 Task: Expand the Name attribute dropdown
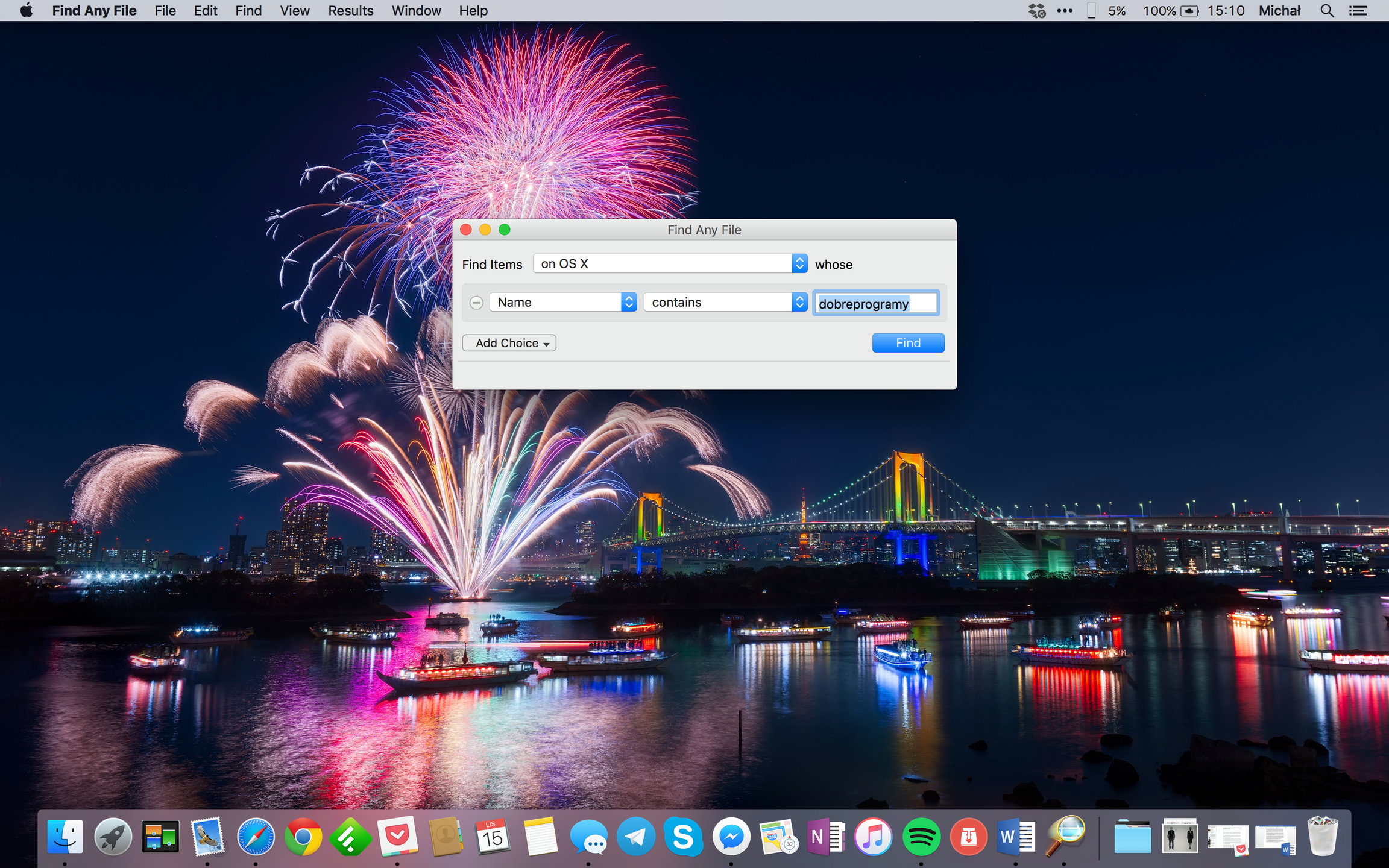562,303
